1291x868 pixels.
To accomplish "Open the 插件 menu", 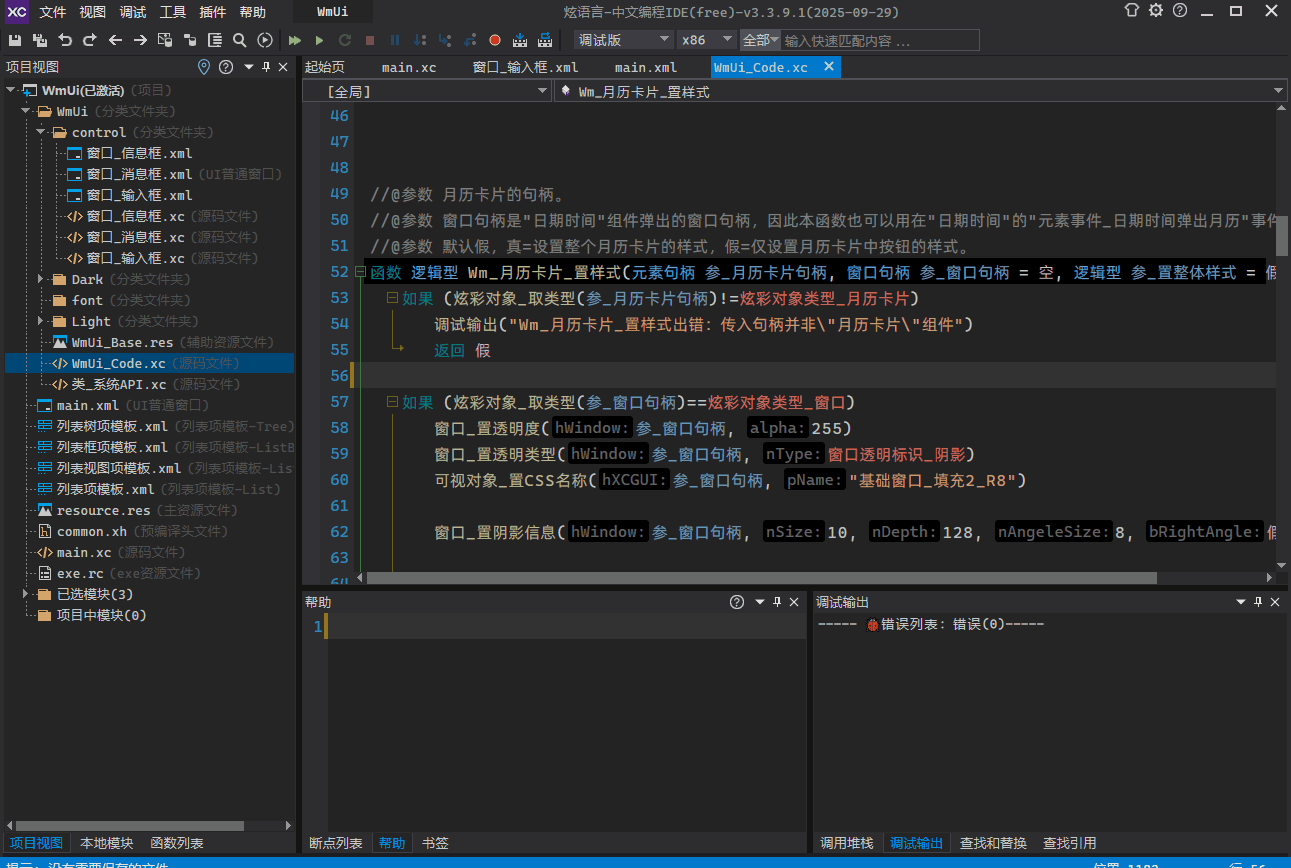I will pos(213,12).
